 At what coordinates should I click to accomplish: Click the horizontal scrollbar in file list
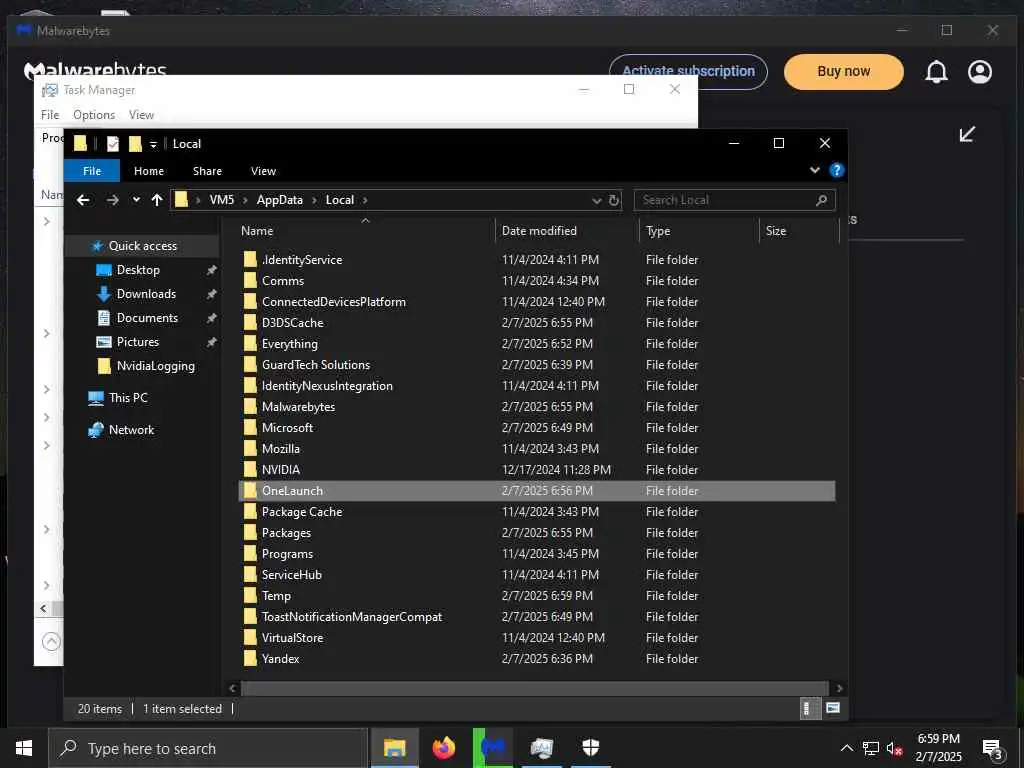click(x=534, y=688)
